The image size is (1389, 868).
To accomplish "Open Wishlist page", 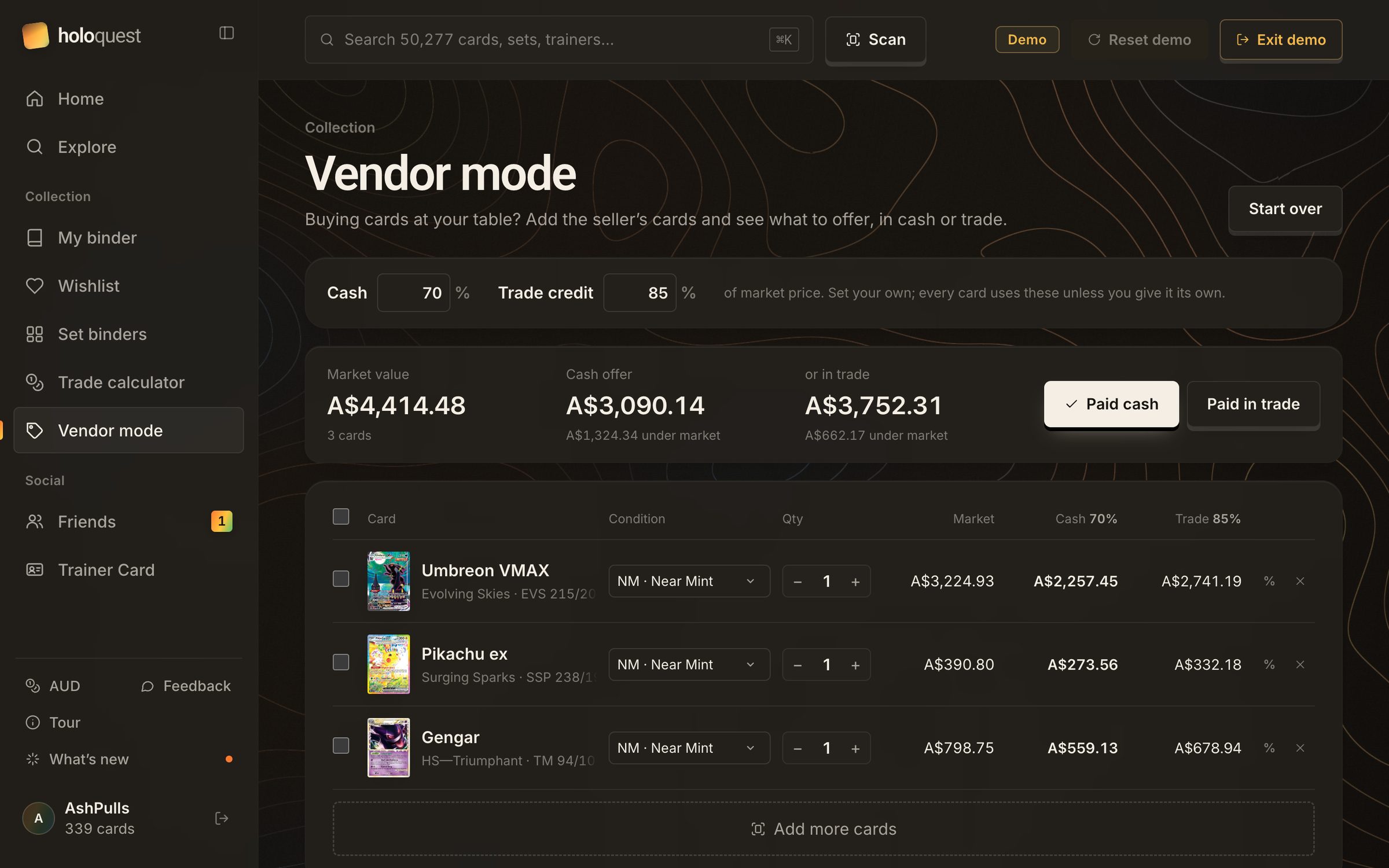I will click(x=128, y=286).
